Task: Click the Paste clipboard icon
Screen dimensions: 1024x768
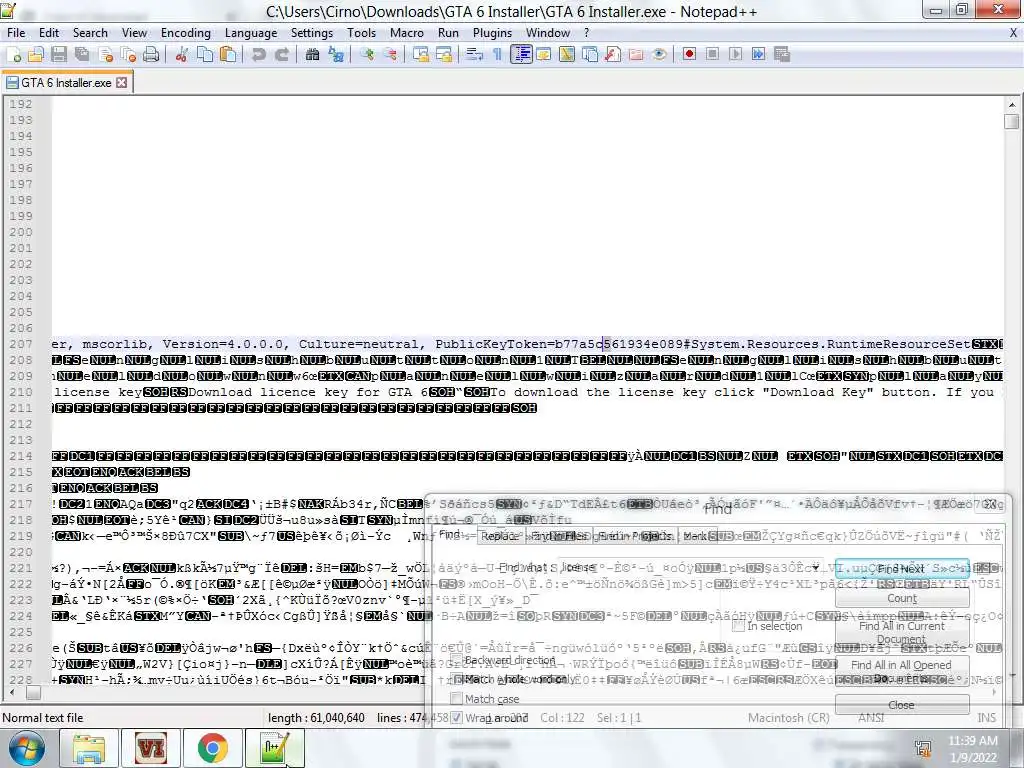Action: pos(228,55)
